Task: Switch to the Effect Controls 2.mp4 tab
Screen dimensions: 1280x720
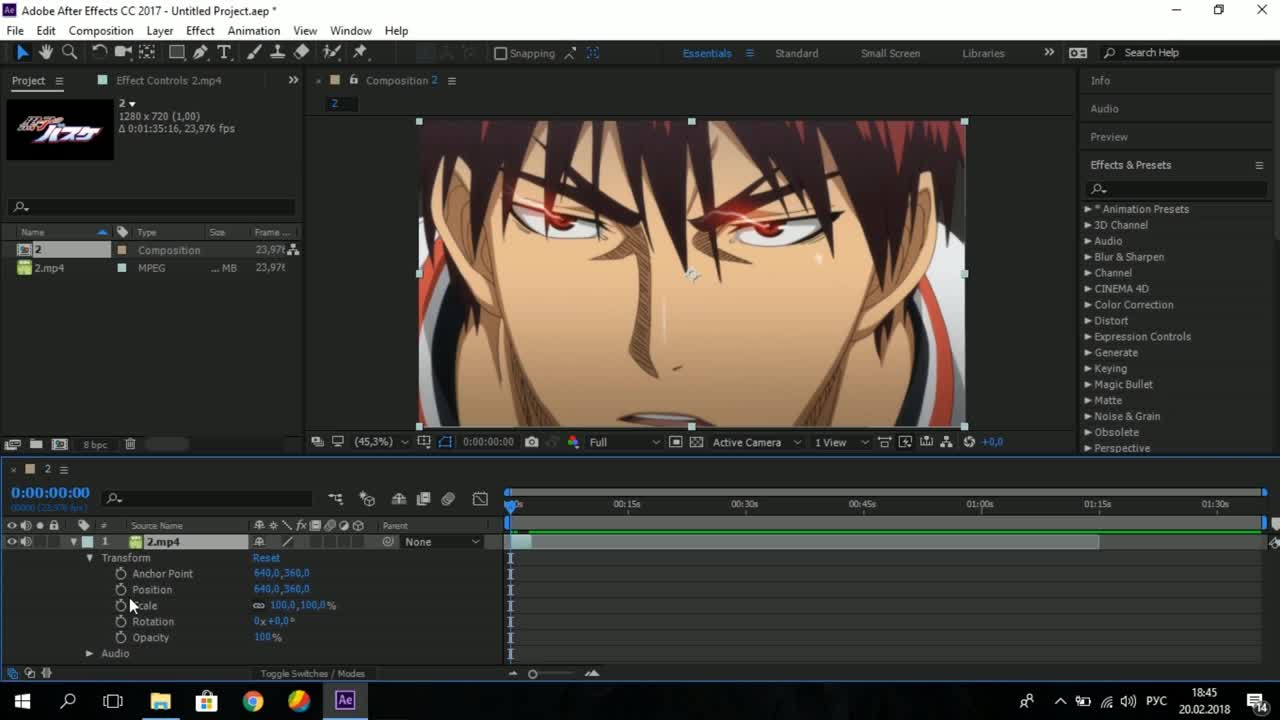Action: pos(168,80)
